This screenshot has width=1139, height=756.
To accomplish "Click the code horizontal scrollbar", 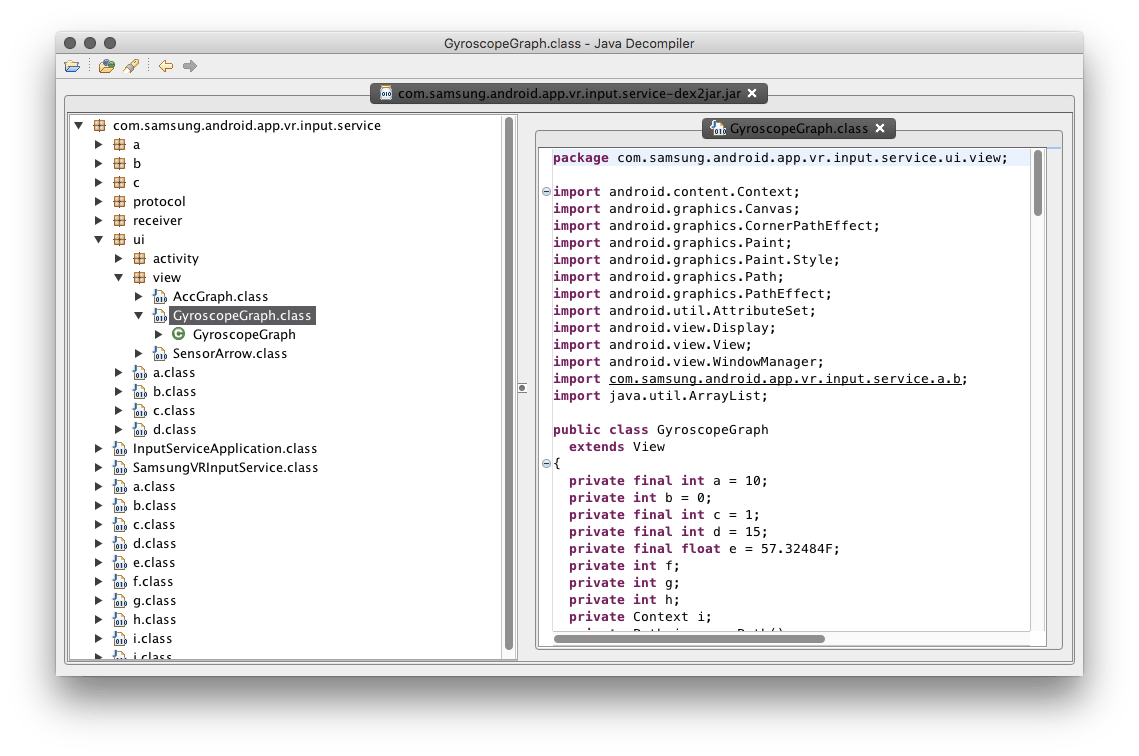I will (x=688, y=638).
